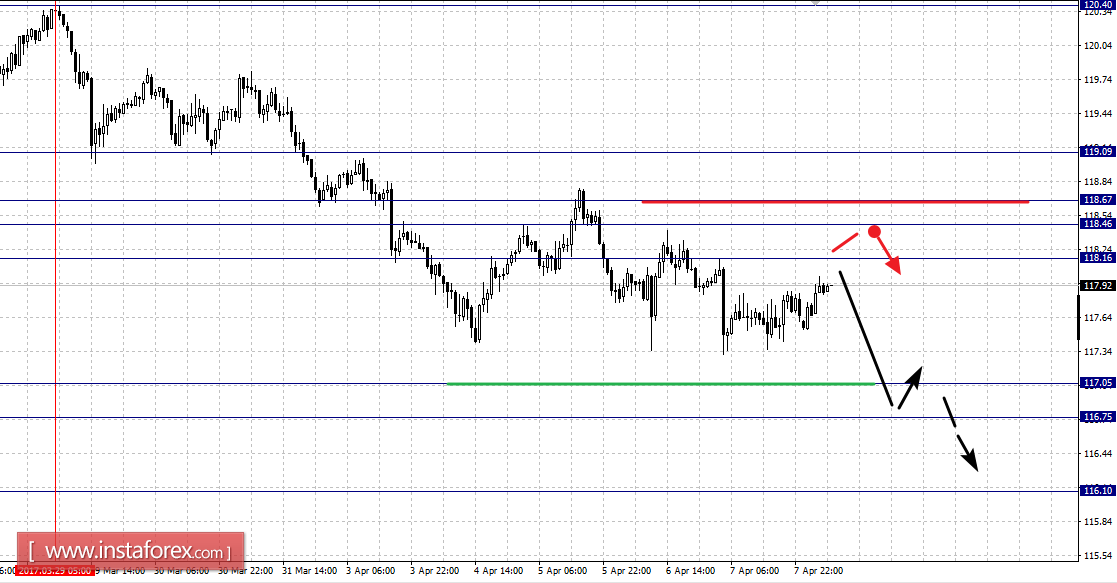Select the 118.46 price level label
Image resolution: width=1117 pixels, height=583 pixels.
[x=1098, y=224]
